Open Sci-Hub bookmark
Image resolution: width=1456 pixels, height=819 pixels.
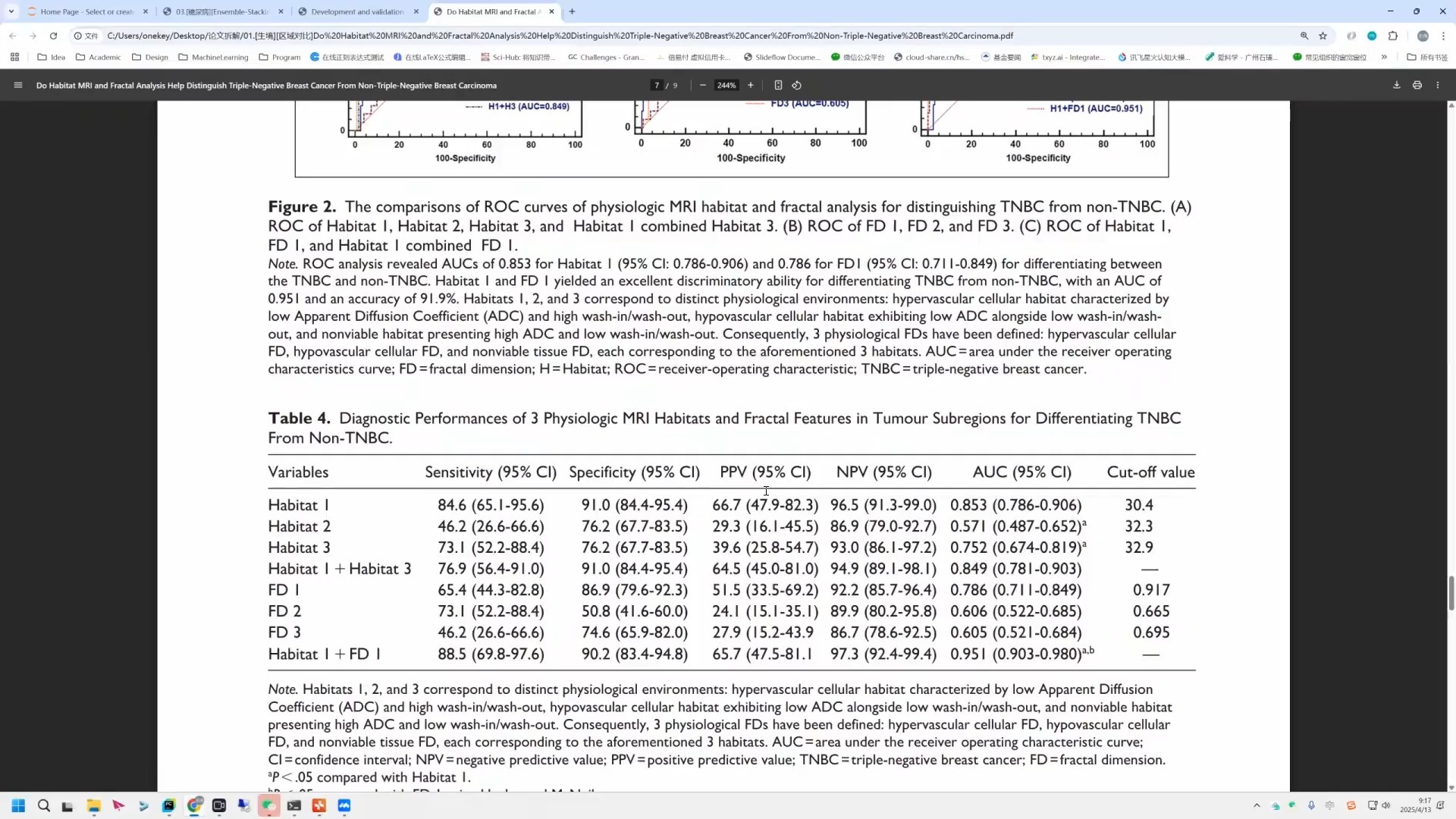tap(519, 57)
